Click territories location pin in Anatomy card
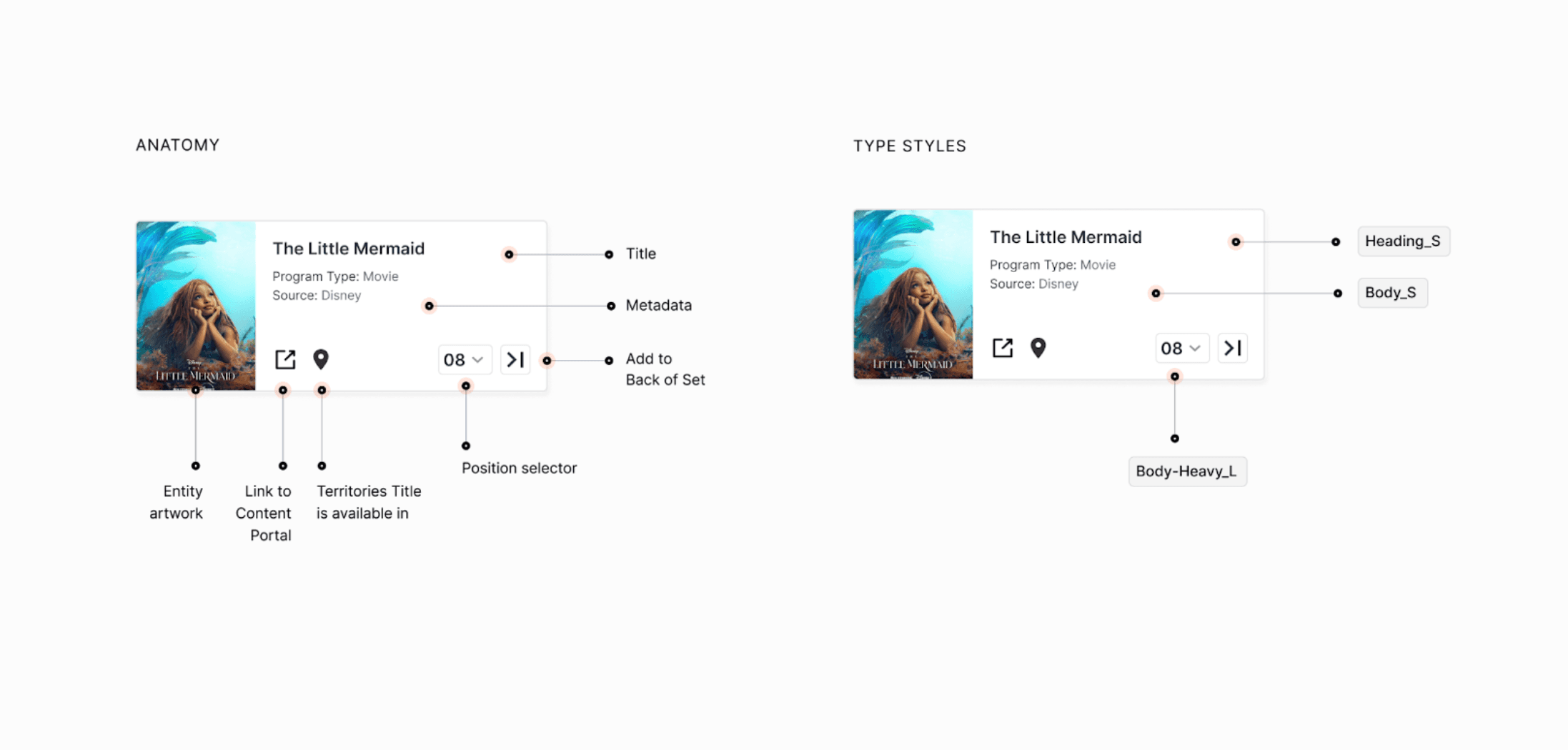 (x=321, y=359)
